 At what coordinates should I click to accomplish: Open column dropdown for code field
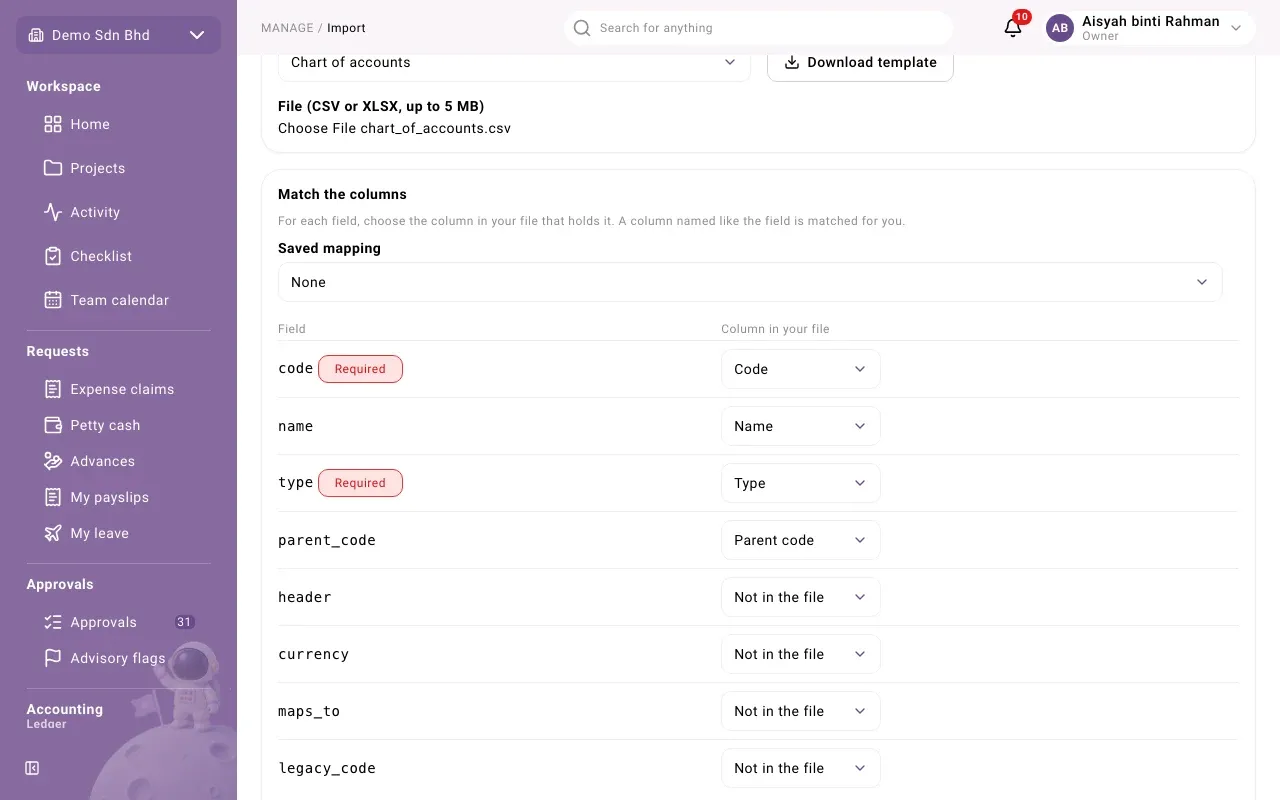click(x=801, y=369)
